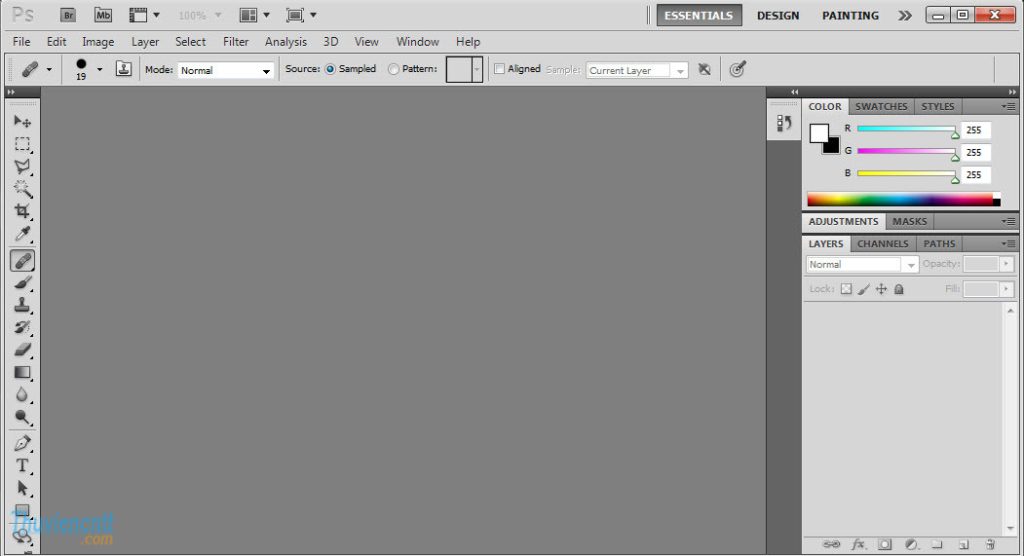Open the History panel icon

[x=784, y=123]
